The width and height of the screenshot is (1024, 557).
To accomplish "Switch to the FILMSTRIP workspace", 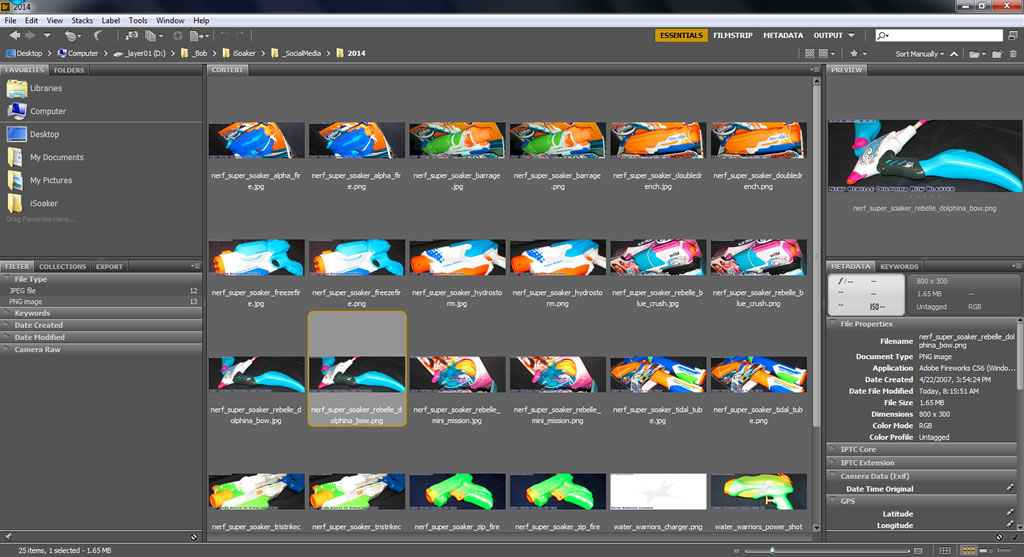I will 733,35.
